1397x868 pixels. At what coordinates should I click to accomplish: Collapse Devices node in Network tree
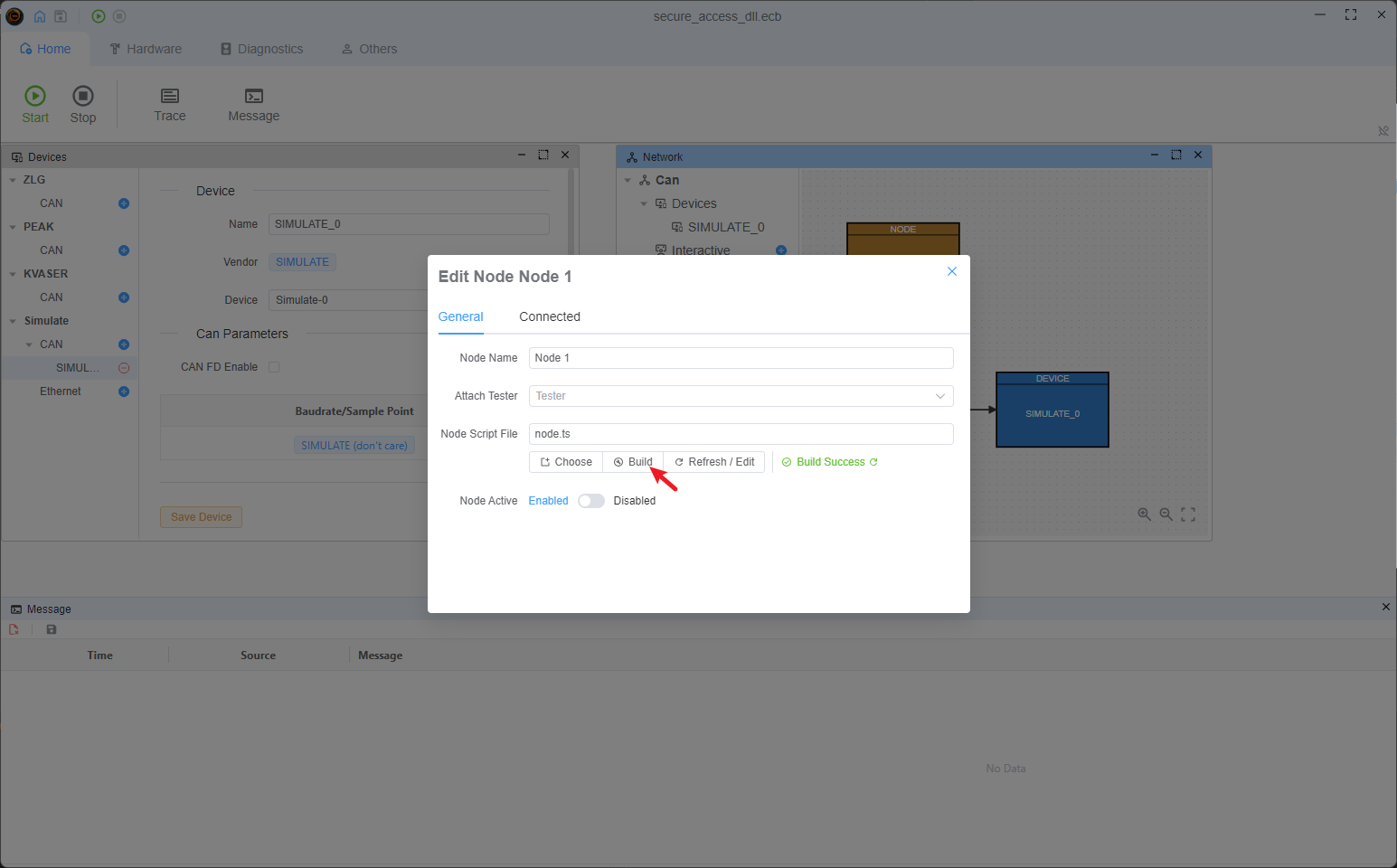tap(644, 203)
